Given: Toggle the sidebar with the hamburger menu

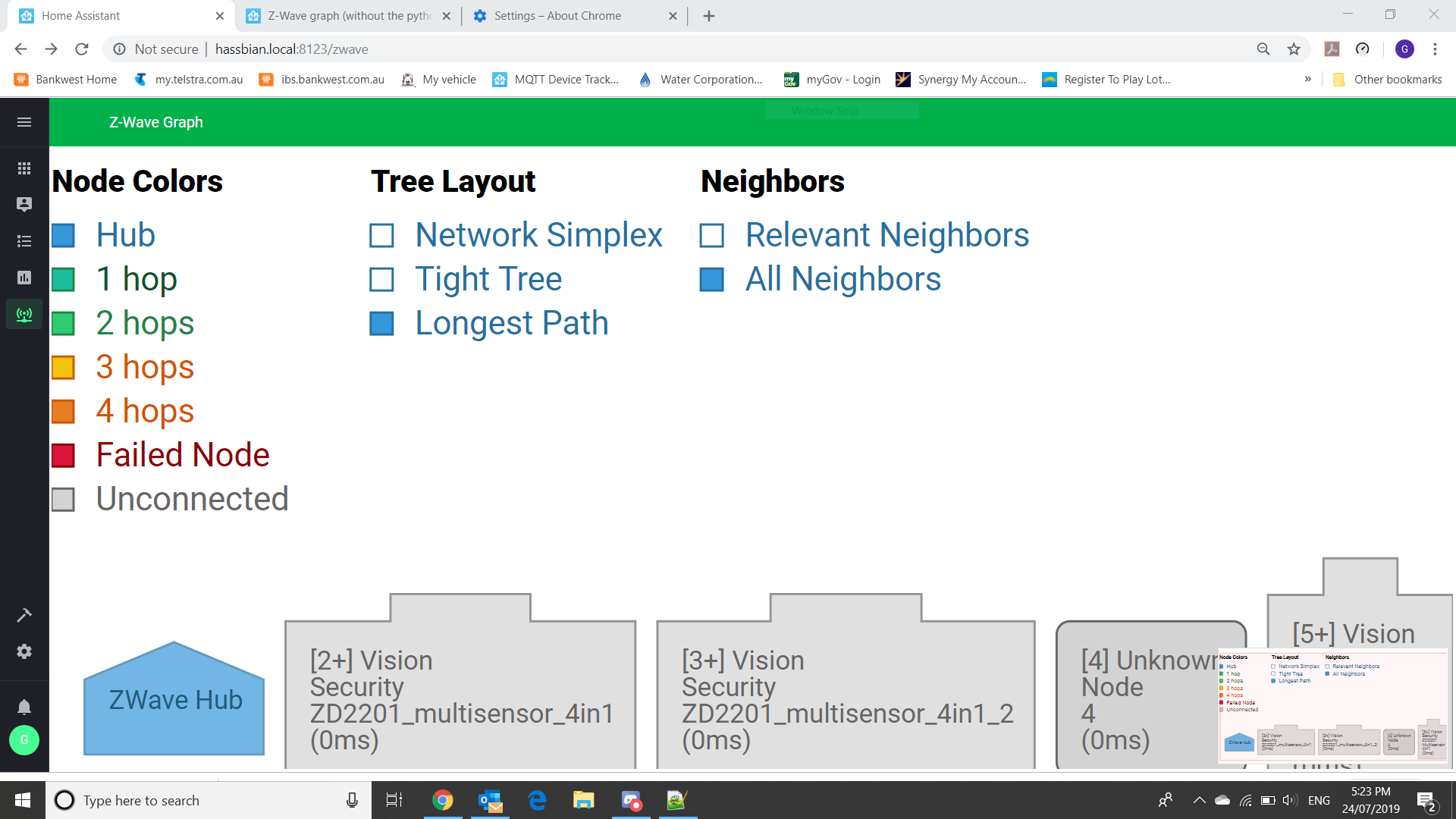Looking at the screenshot, I should point(24,121).
